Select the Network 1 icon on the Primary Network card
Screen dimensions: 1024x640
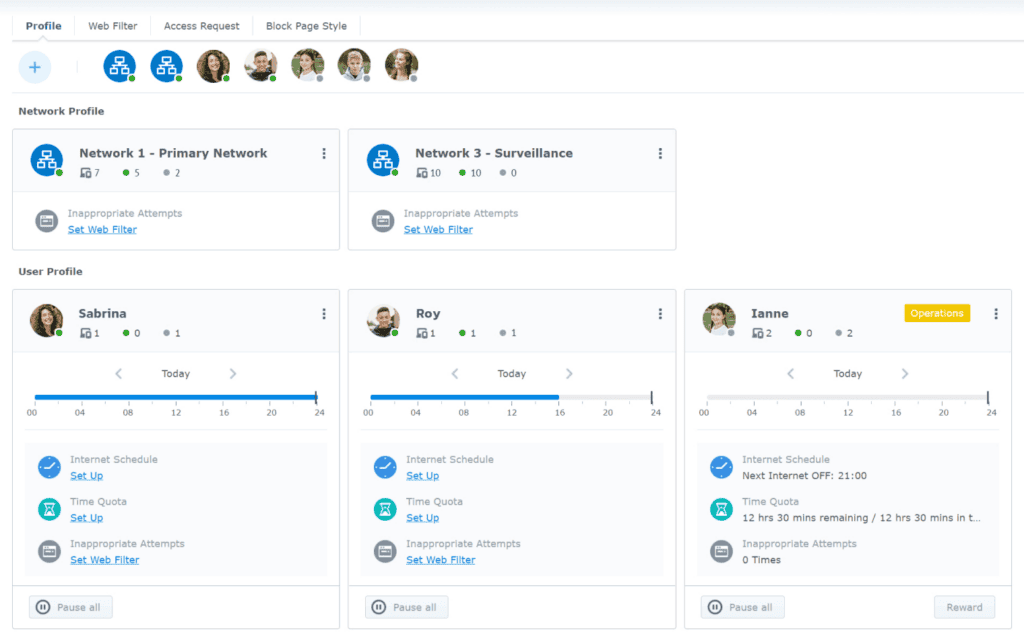point(46,160)
